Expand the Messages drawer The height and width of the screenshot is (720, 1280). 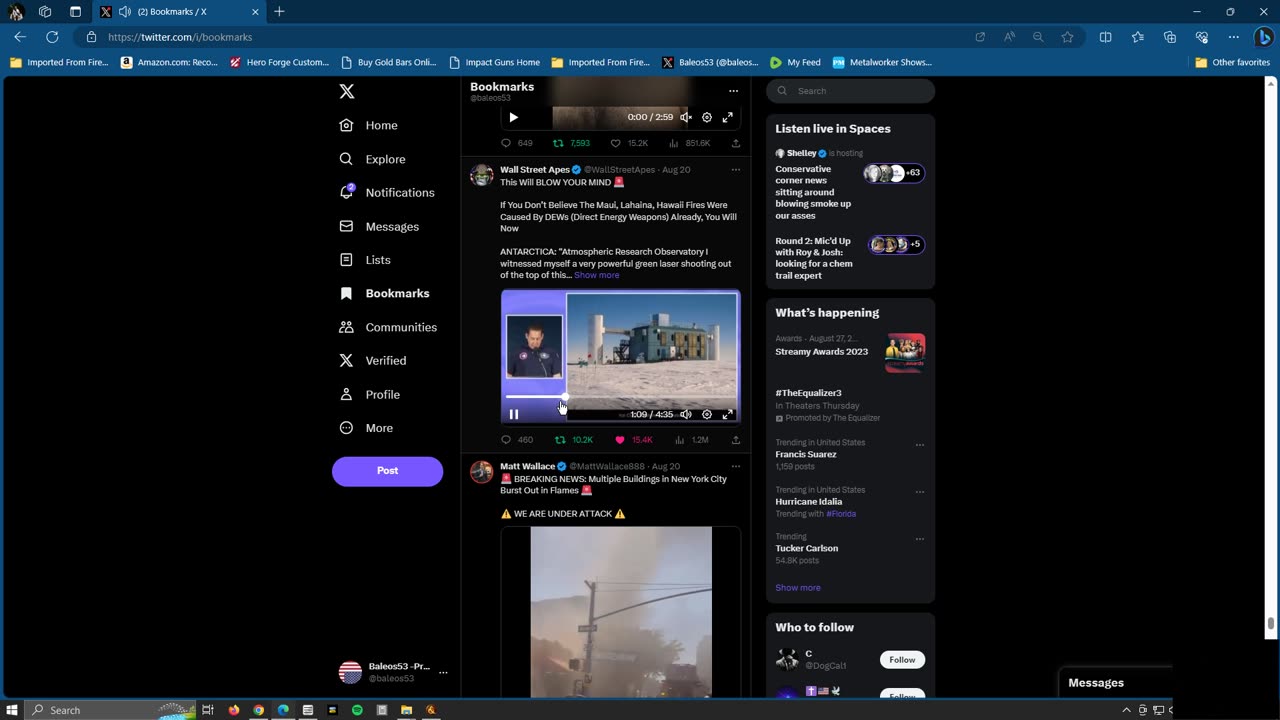[x=1115, y=683]
